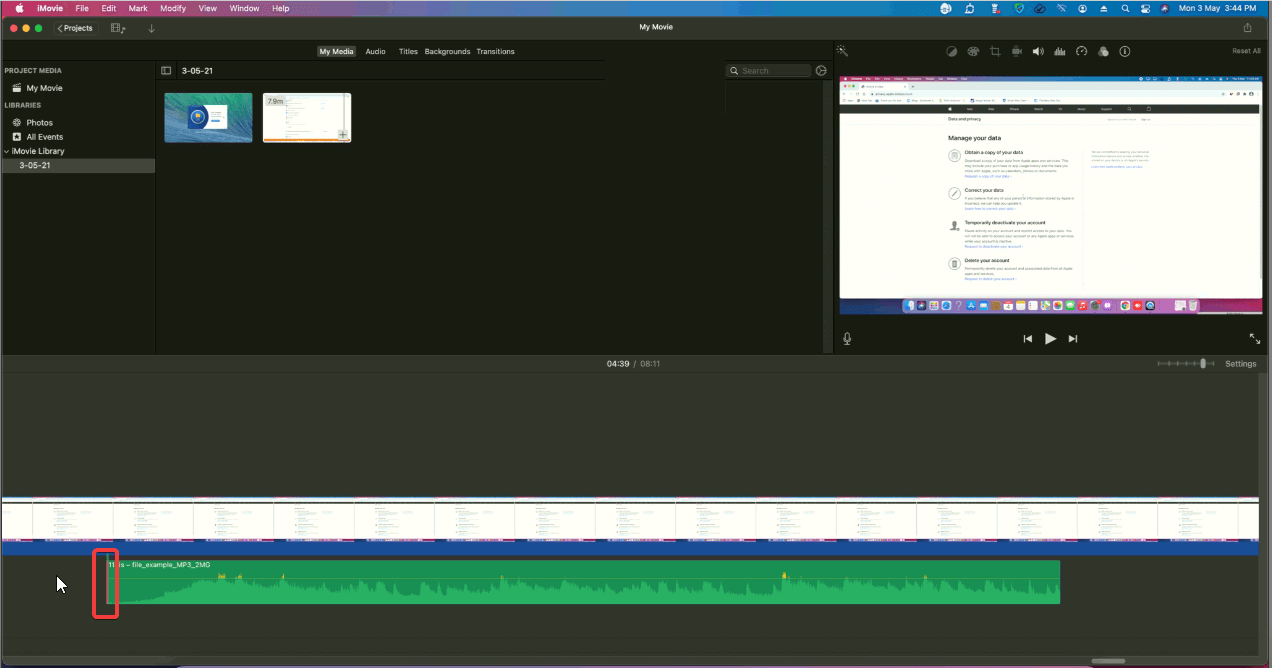The width and height of the screenshot is (1272, 668).
Task: Open the timeline Settings popover
Action: coord(1240,363)
